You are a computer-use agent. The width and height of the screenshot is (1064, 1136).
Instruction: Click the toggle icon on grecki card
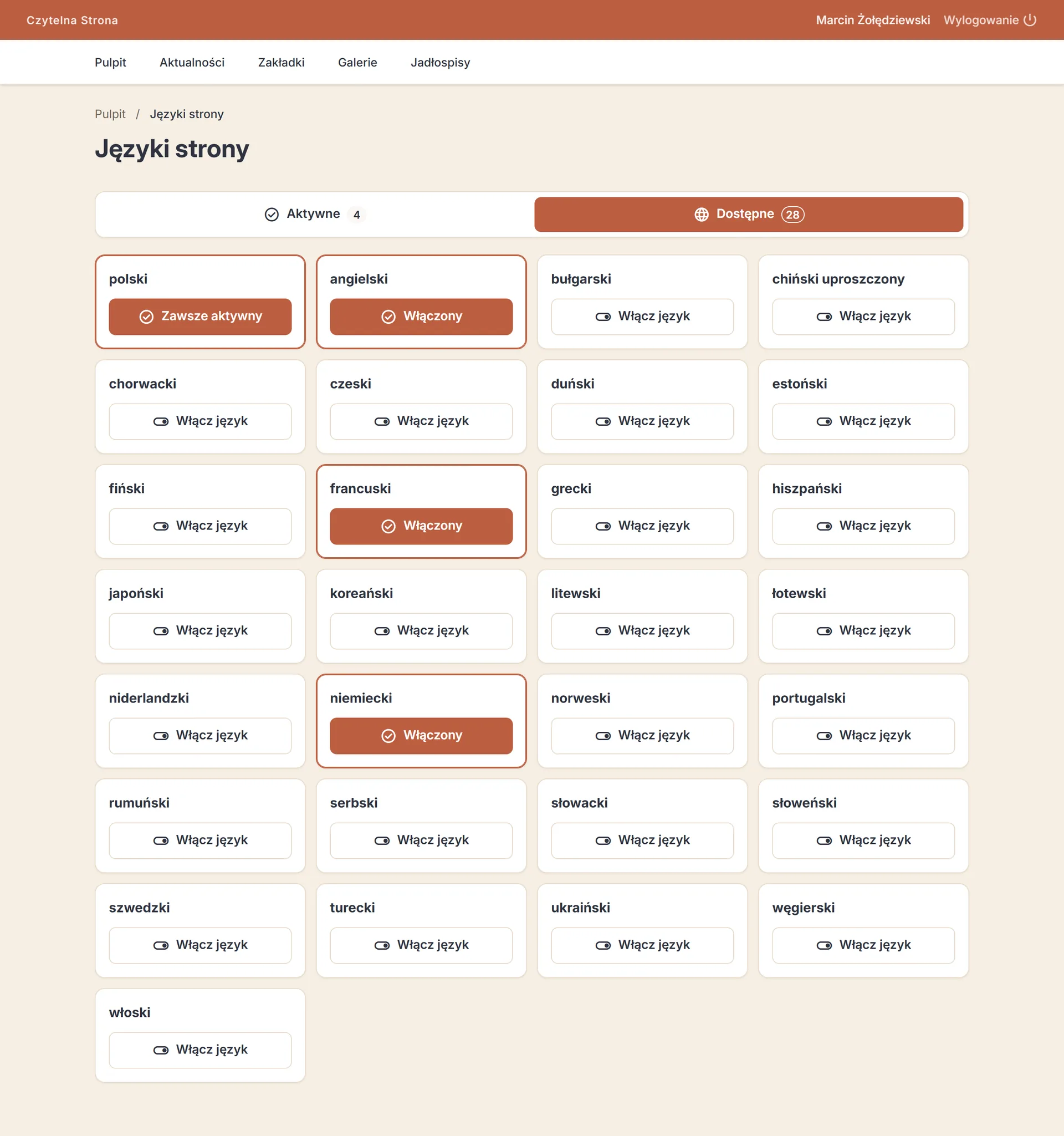(603, 526)
